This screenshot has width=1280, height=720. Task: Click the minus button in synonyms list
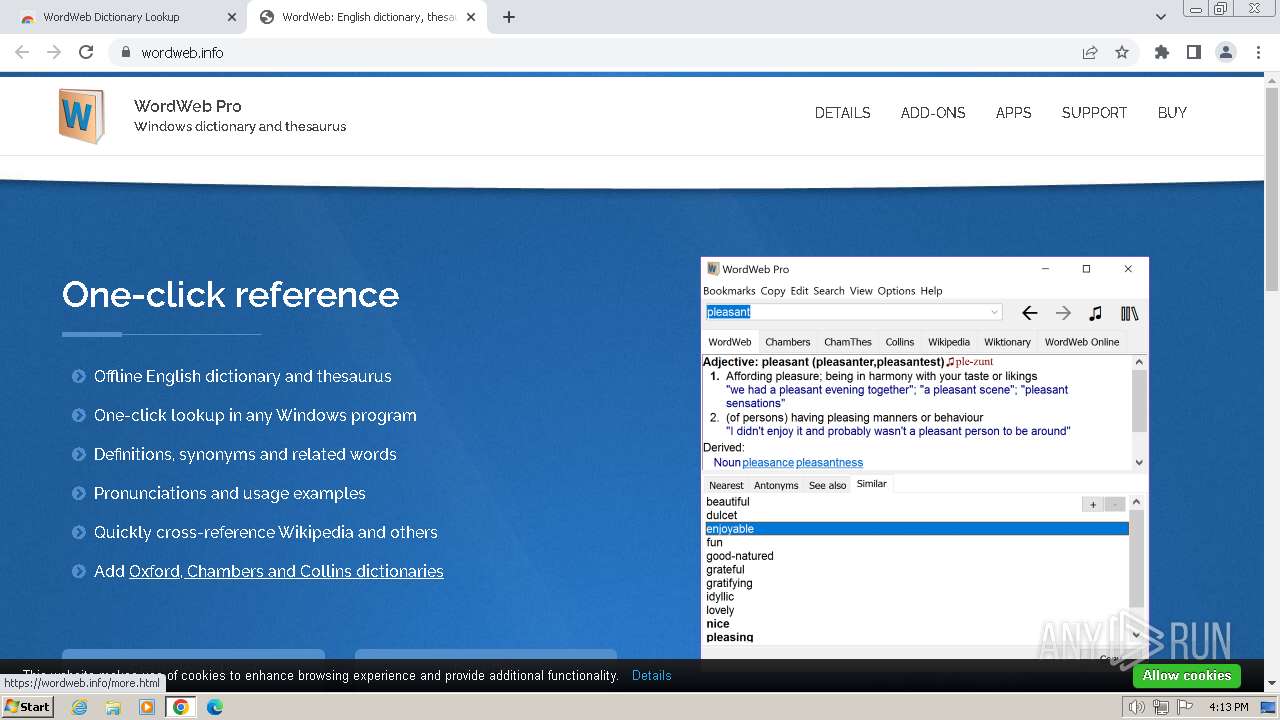[x=1115, y=505]
